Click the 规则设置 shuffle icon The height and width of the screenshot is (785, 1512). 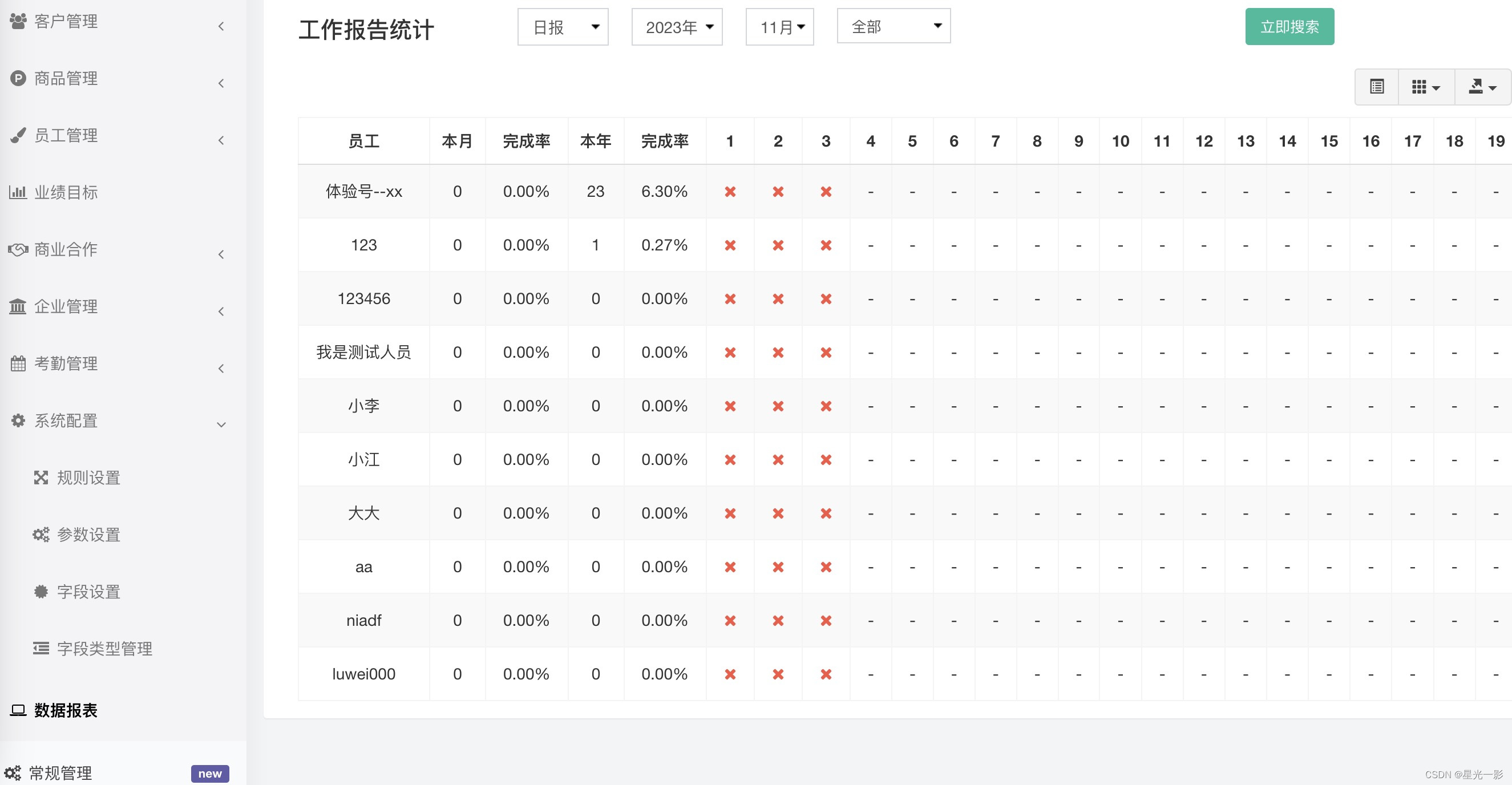point(41,478)
